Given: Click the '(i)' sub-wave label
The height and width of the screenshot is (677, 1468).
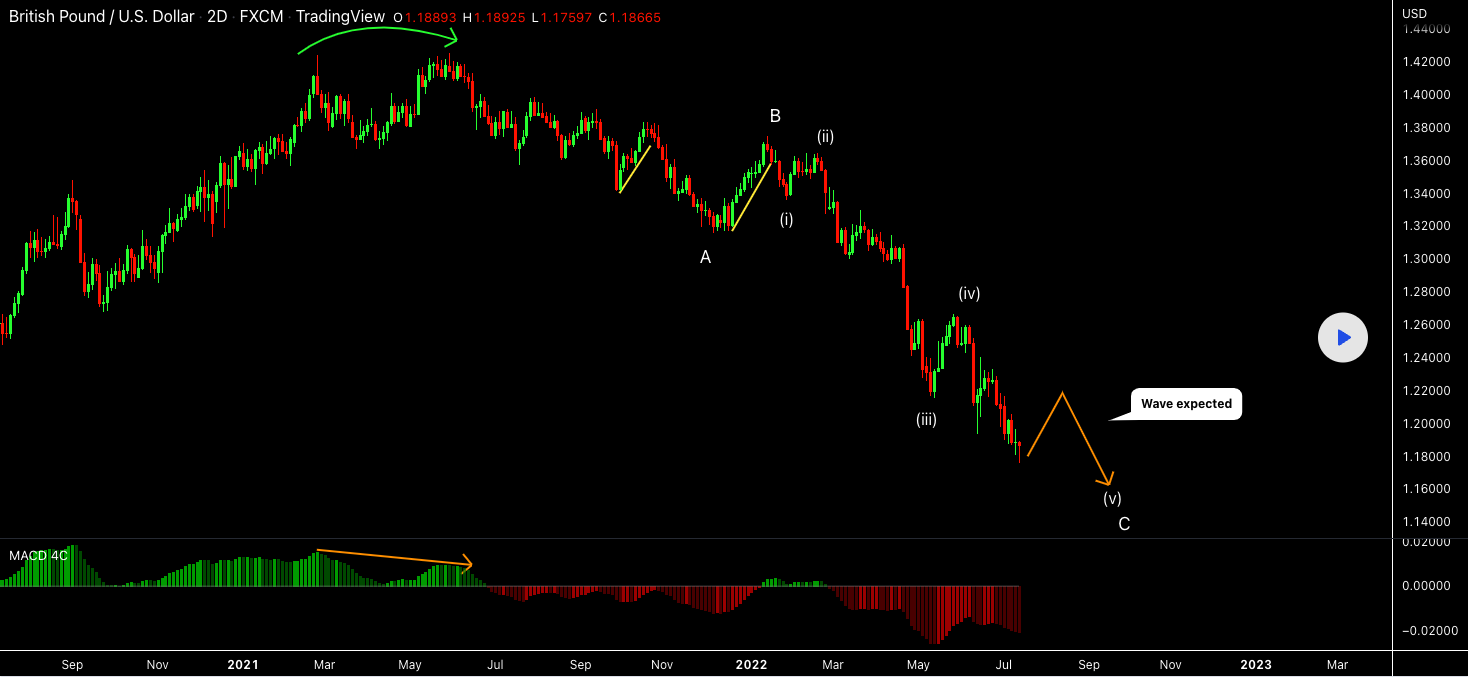Looking at the screenshot, I should [x=787, y=219].
